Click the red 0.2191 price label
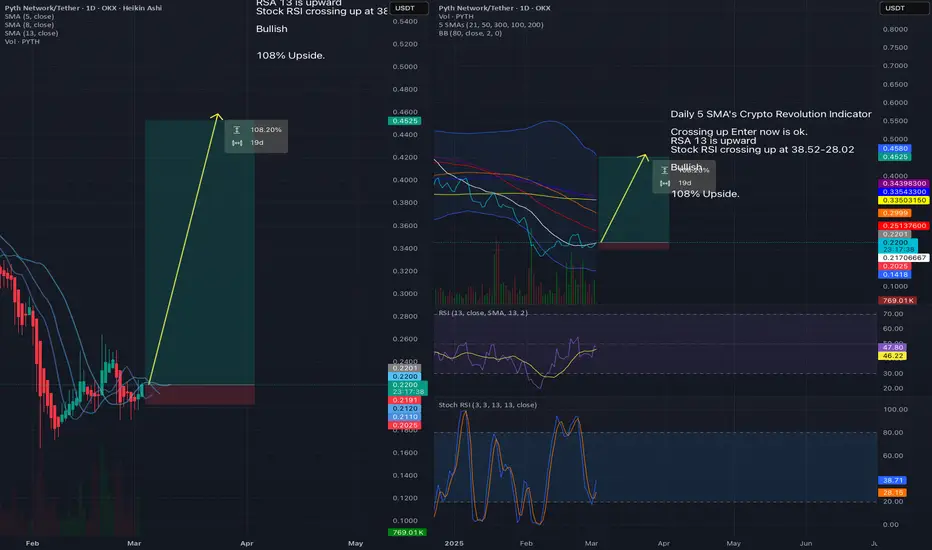932x550 pixels. click(x=405, y=400)
